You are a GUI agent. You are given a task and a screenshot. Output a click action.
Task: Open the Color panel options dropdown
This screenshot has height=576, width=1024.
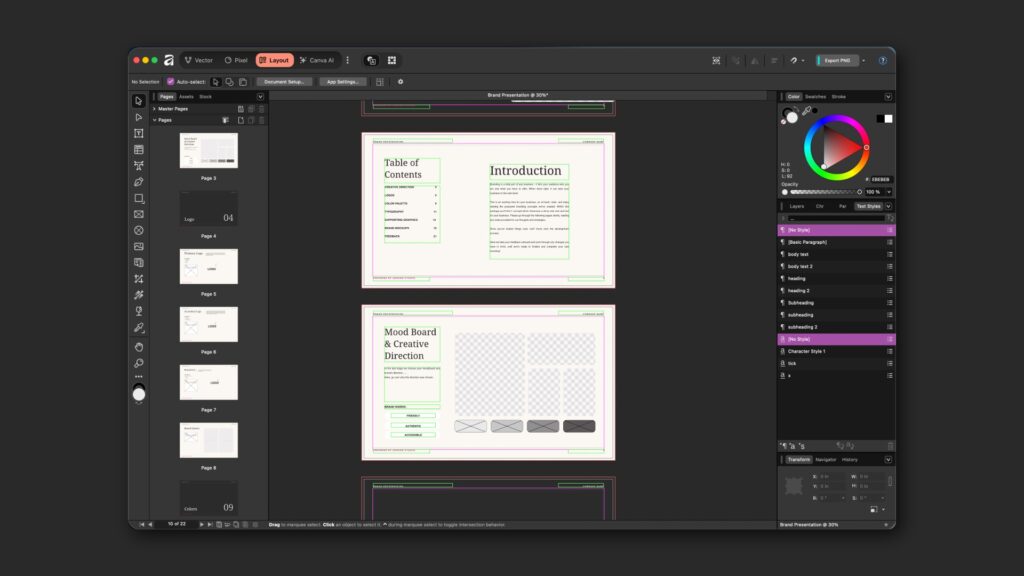(888, 97)
